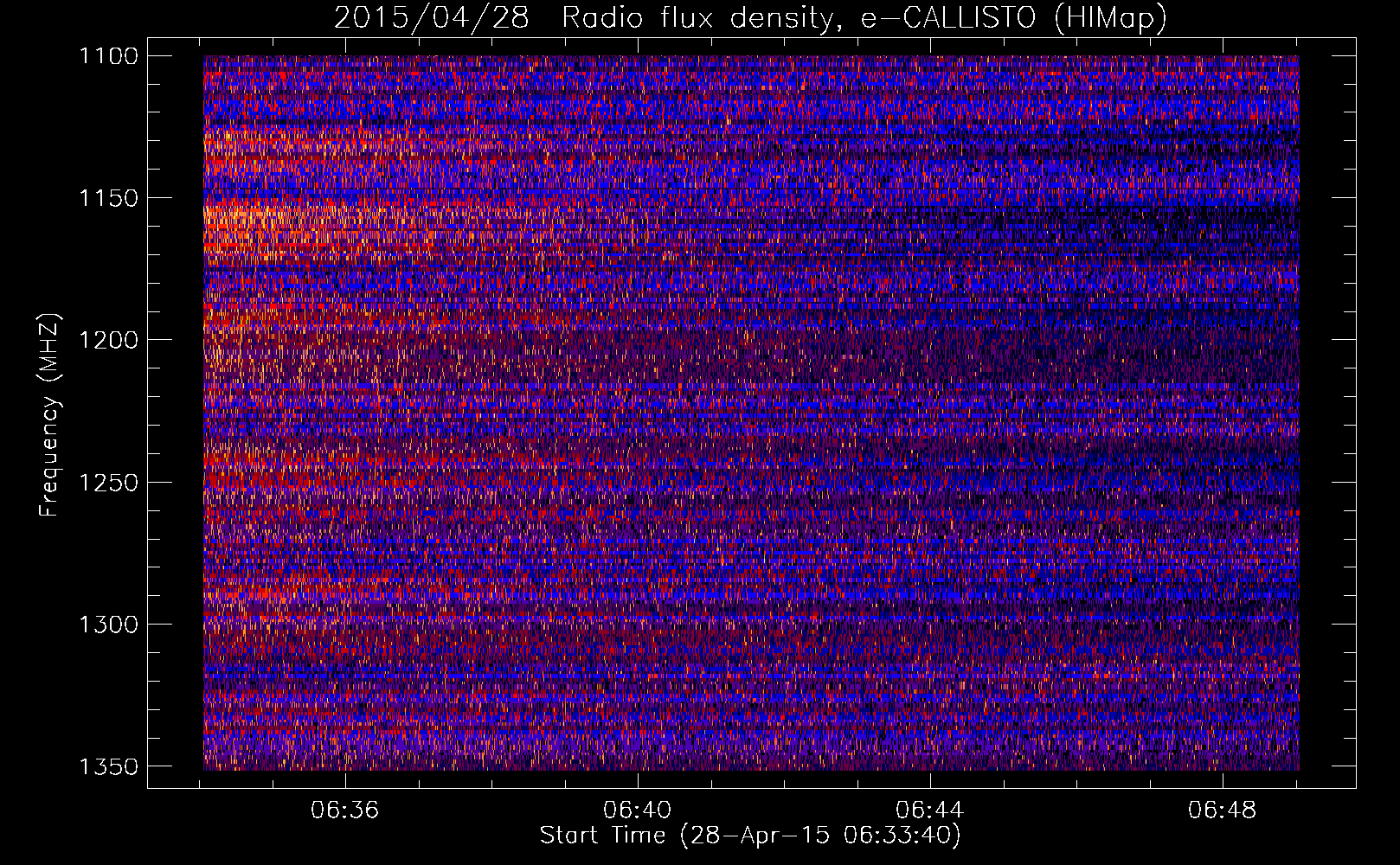Click the 06:48 time tick label
This screenshot has height=865, width=1400.
(x=1223, y=811)
